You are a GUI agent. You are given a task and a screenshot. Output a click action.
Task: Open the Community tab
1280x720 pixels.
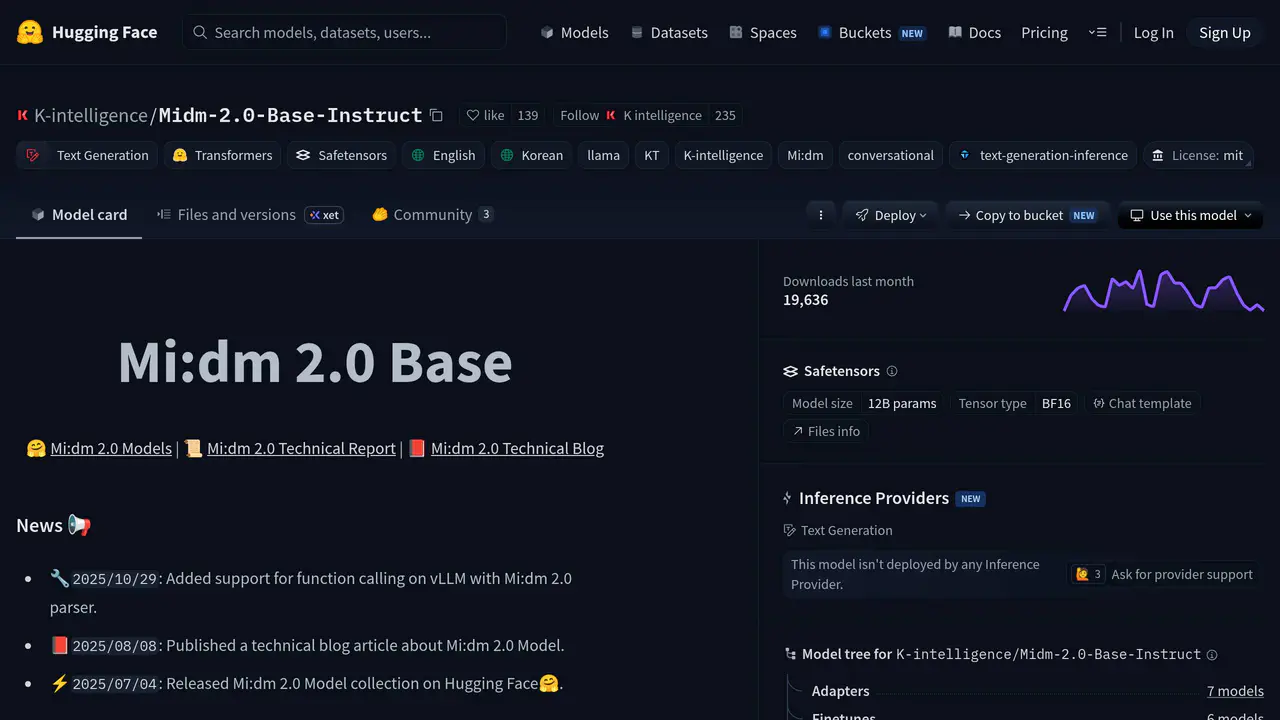pos(432,215)
